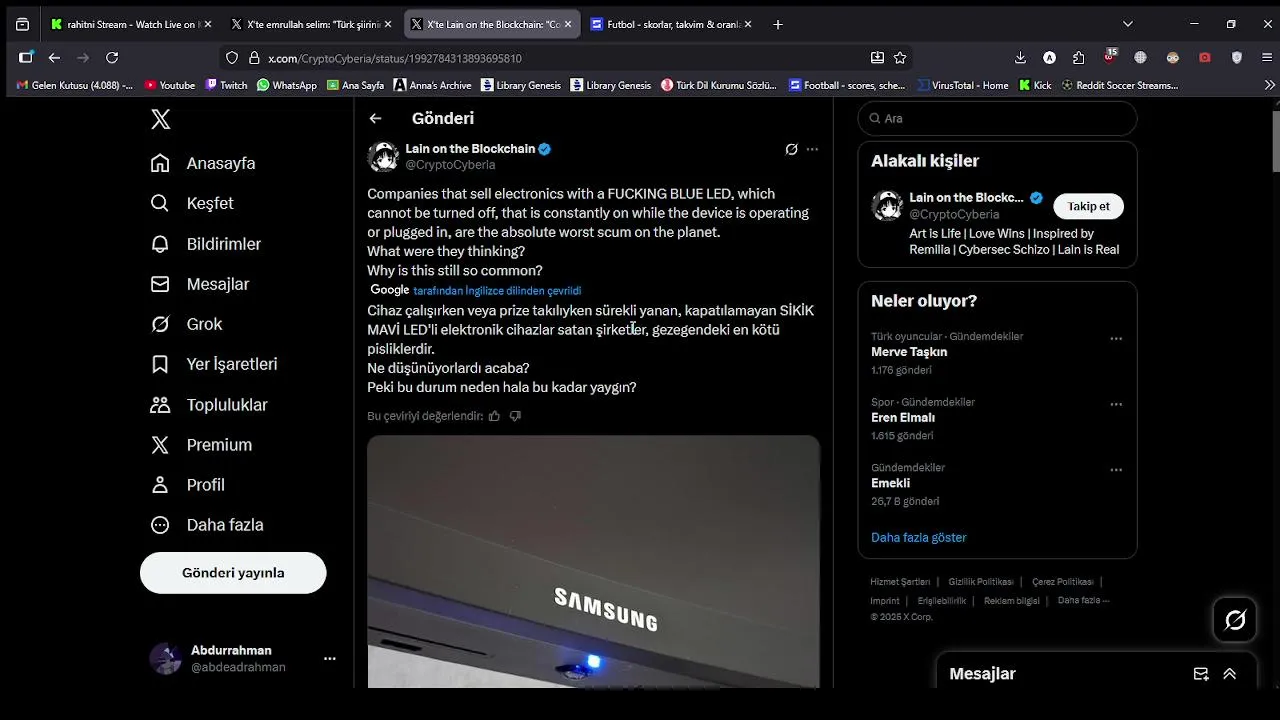Image resolution: width=1280 pixels, height=720 pixels.
Task: Open Eren Elmalı trending topic
Action: point(903,418)
